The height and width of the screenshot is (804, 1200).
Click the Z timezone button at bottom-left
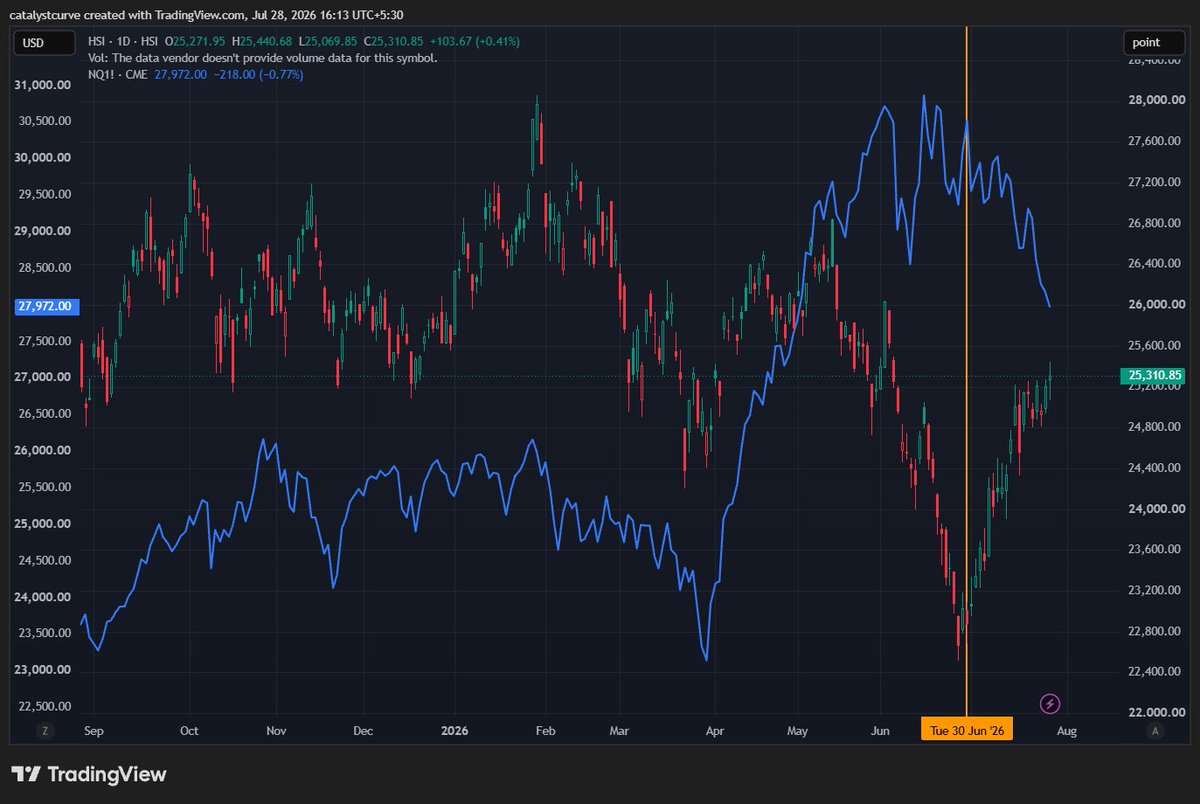44,731
